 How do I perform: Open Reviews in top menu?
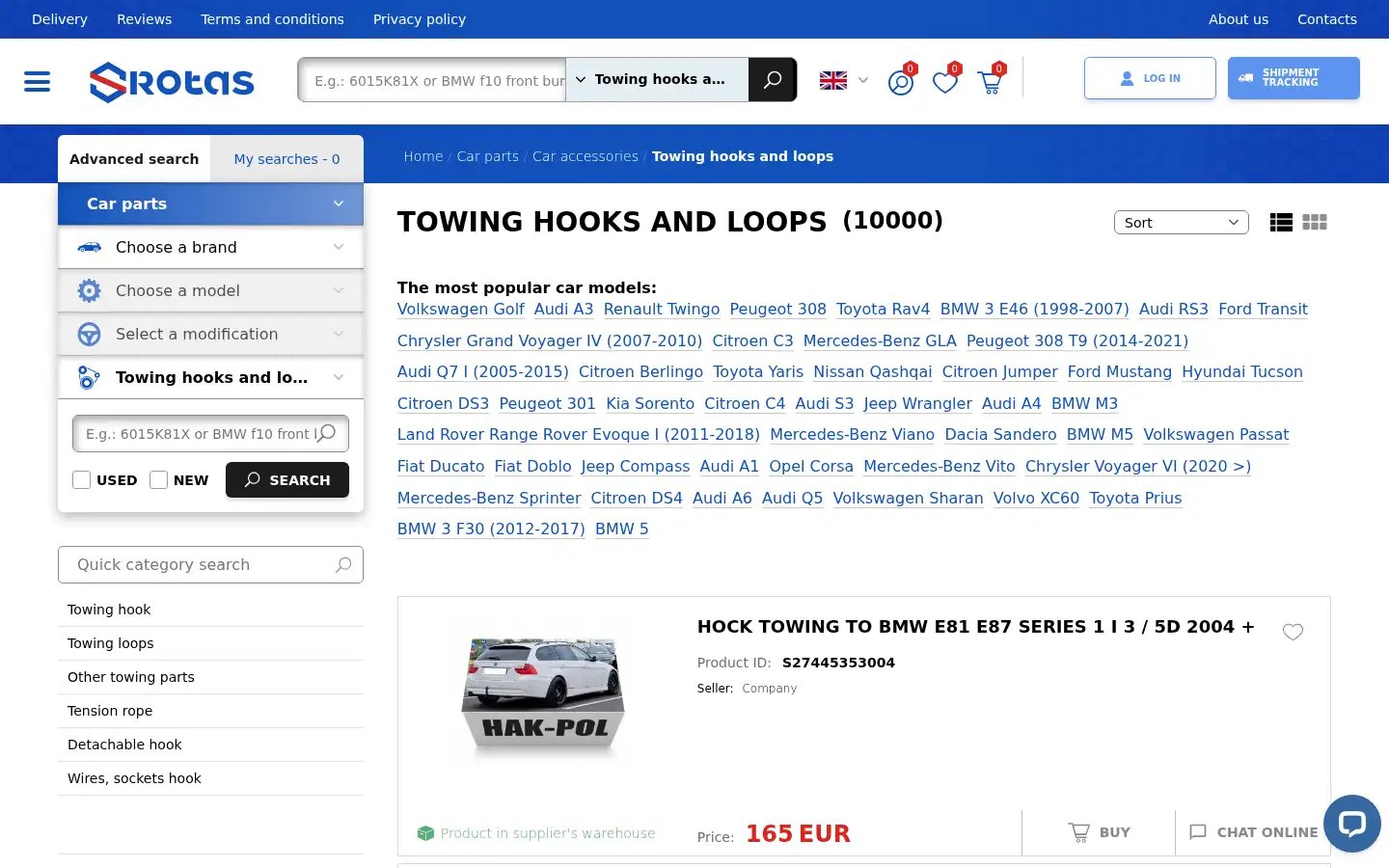[144, 19]
